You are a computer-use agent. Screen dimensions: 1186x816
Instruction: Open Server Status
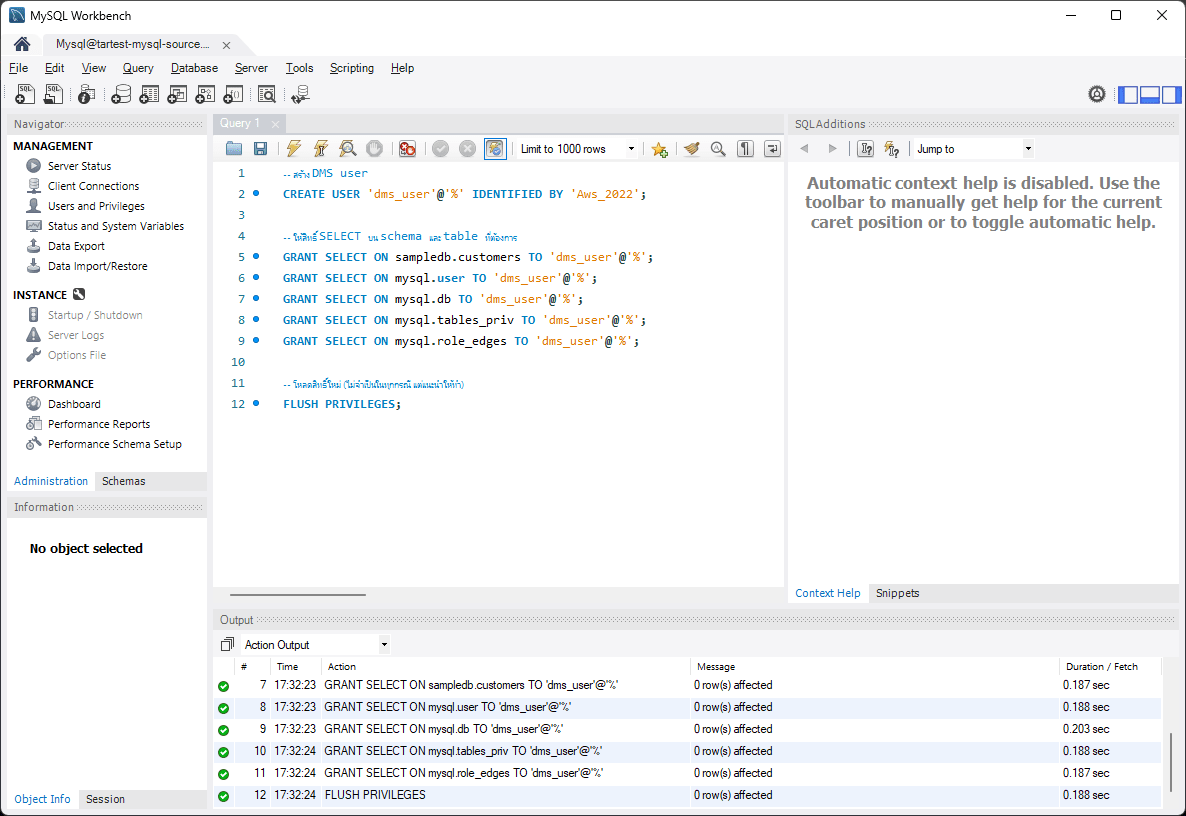[79, 166]
